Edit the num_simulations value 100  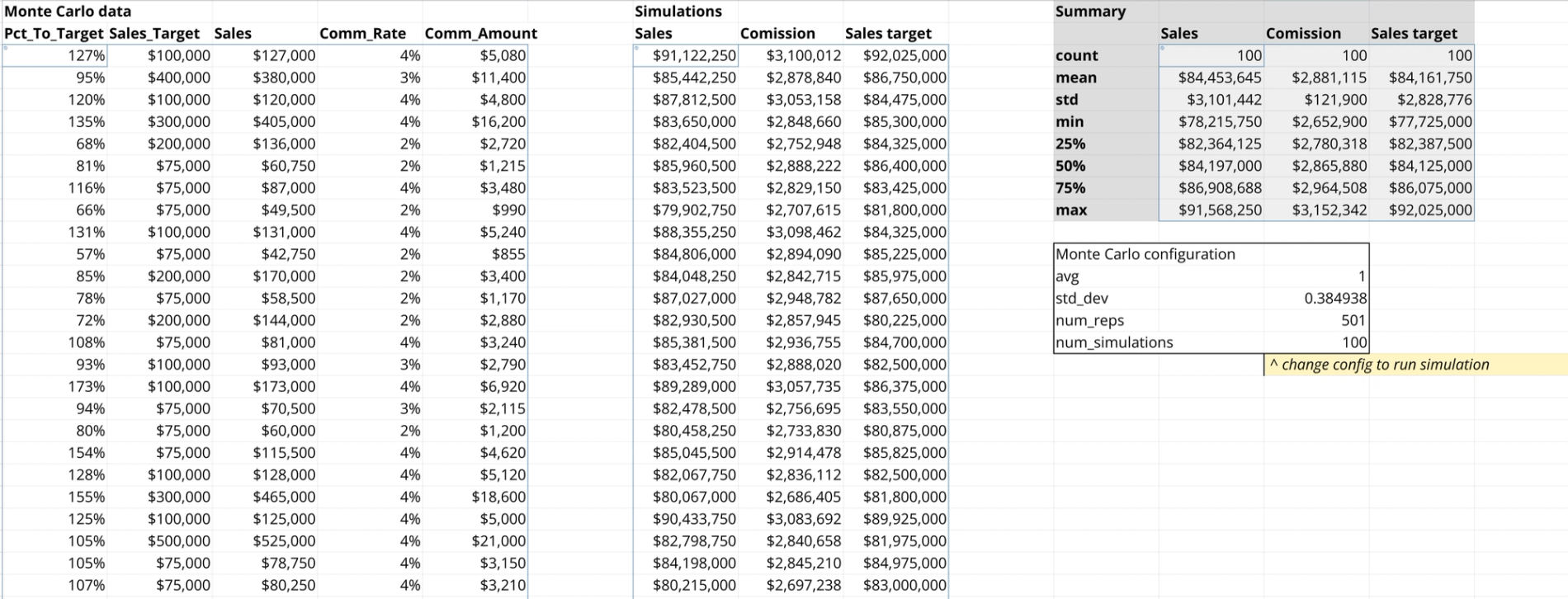click(1316, 342)
